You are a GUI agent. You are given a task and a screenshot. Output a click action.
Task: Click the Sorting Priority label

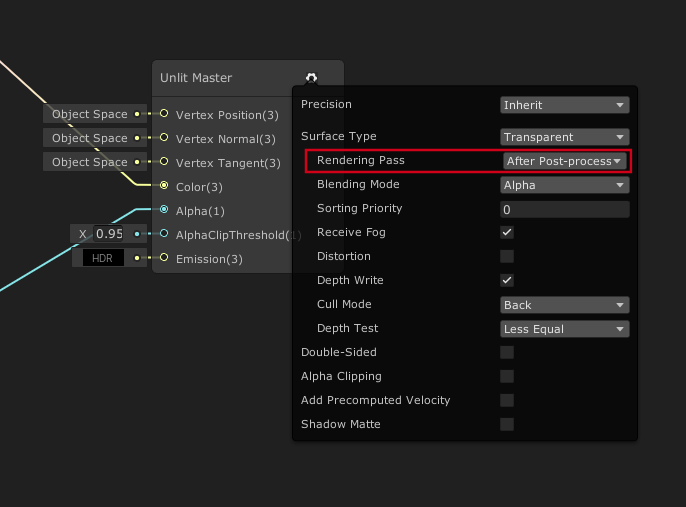click(x=359, y=208)
